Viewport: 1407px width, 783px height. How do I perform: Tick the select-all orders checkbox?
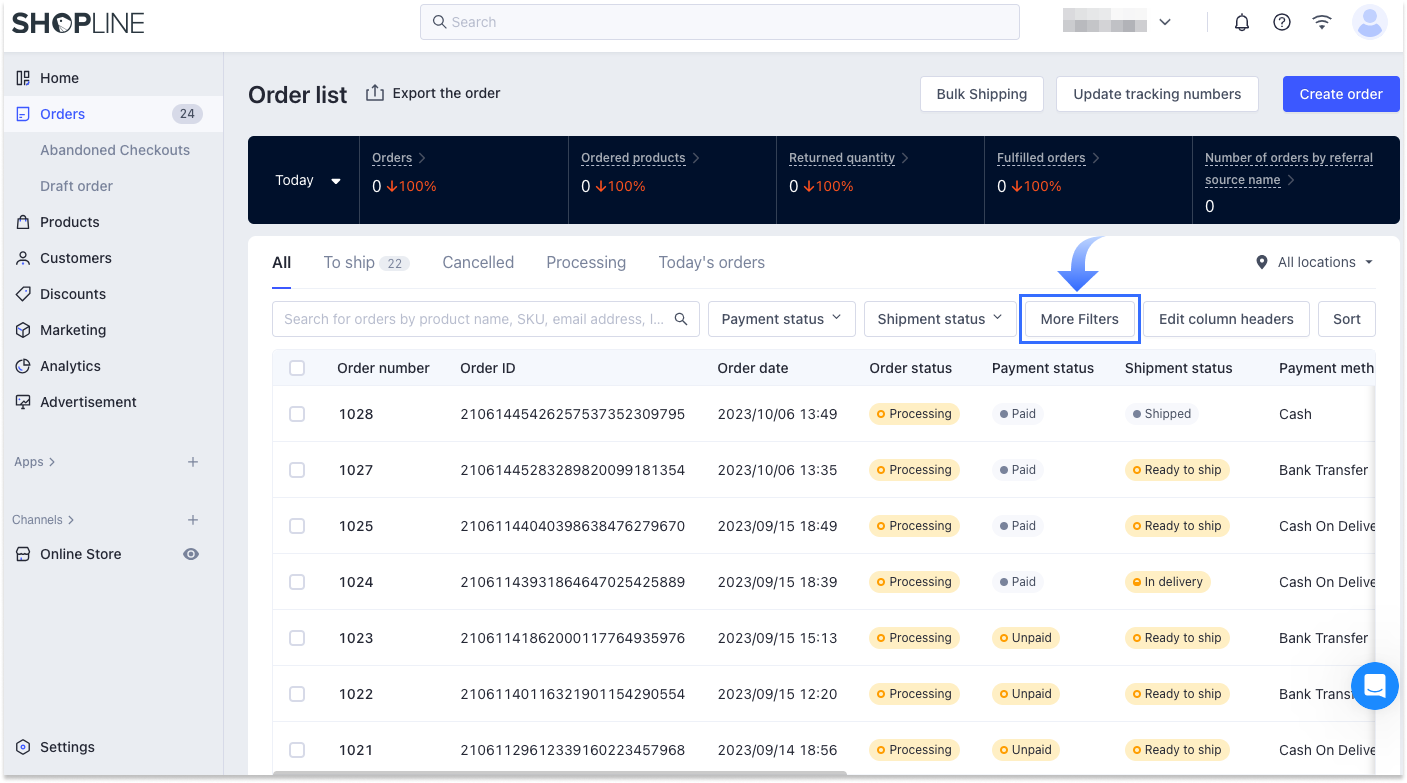click(x=297, y=368)
